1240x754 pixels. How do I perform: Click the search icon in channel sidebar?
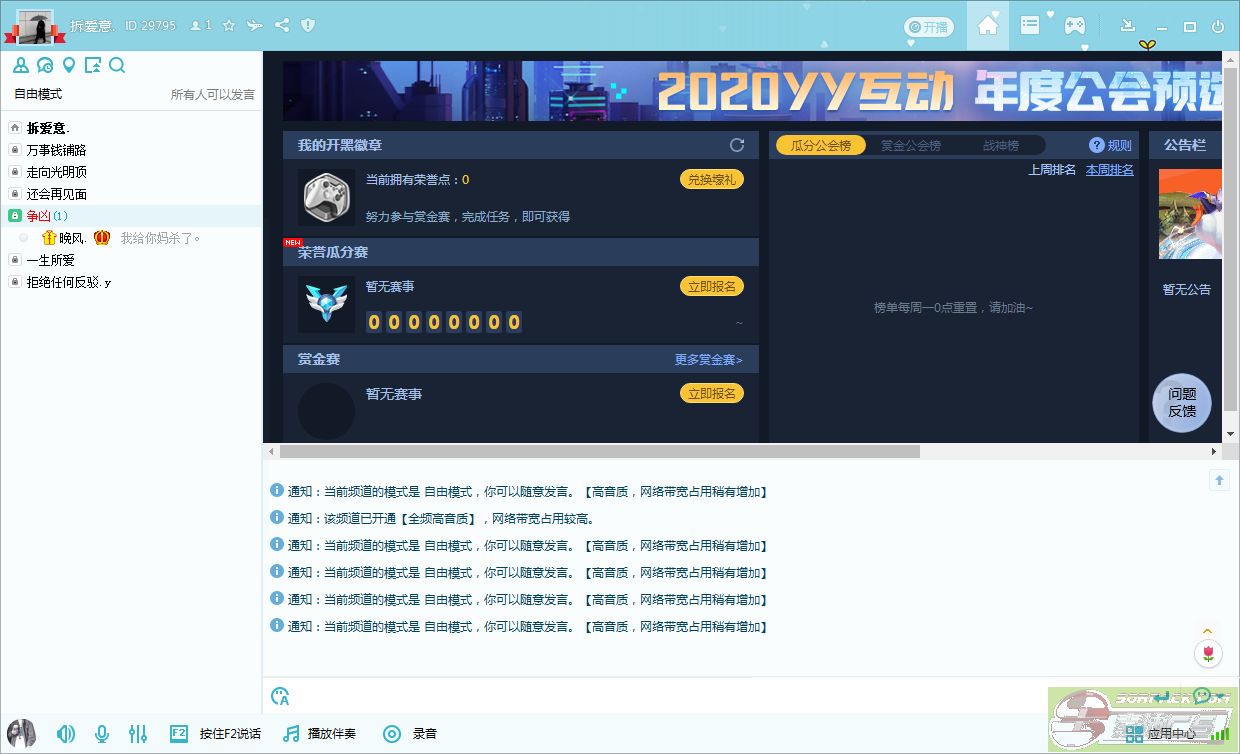(x=117, y=66)
